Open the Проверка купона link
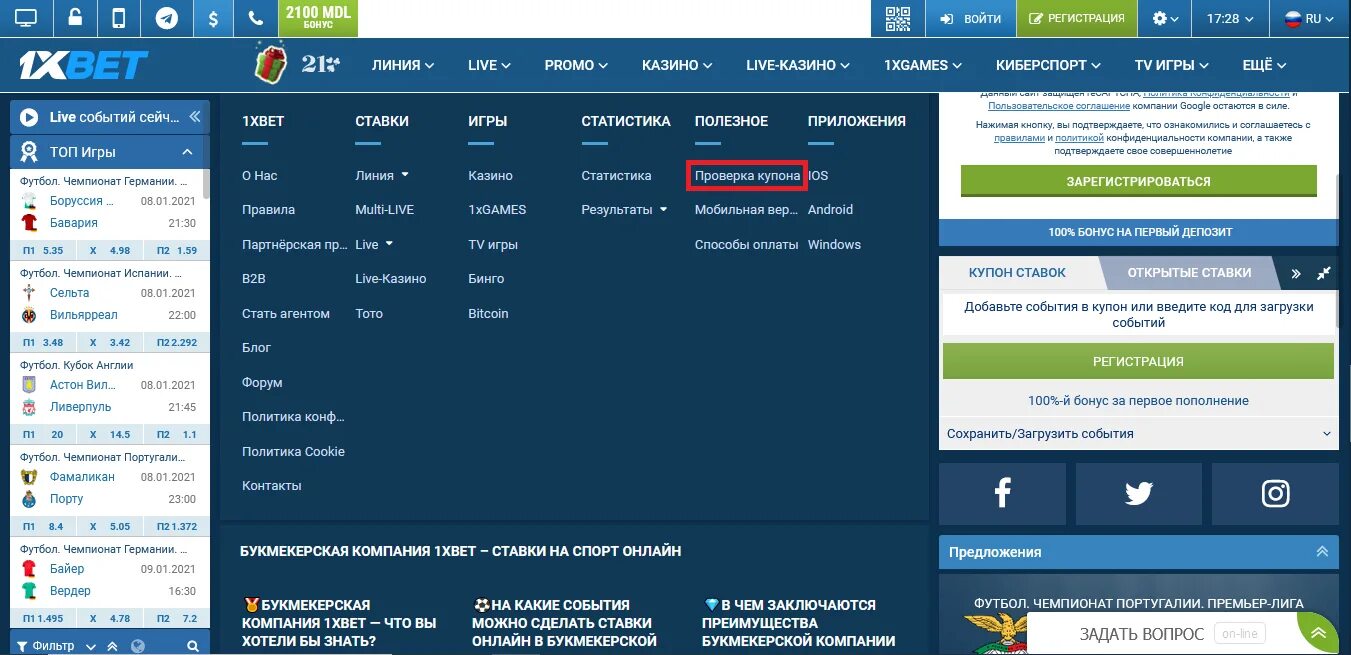The image size is (1351, 655). (747, 175)
